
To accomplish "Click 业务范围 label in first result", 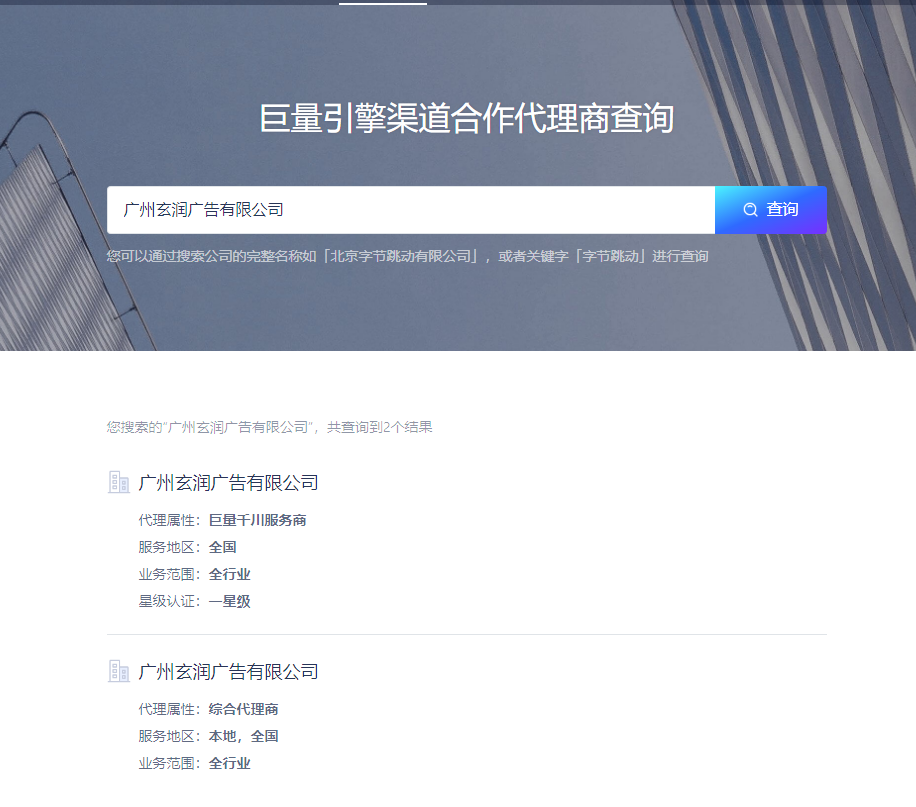I will tap(169, 574).
